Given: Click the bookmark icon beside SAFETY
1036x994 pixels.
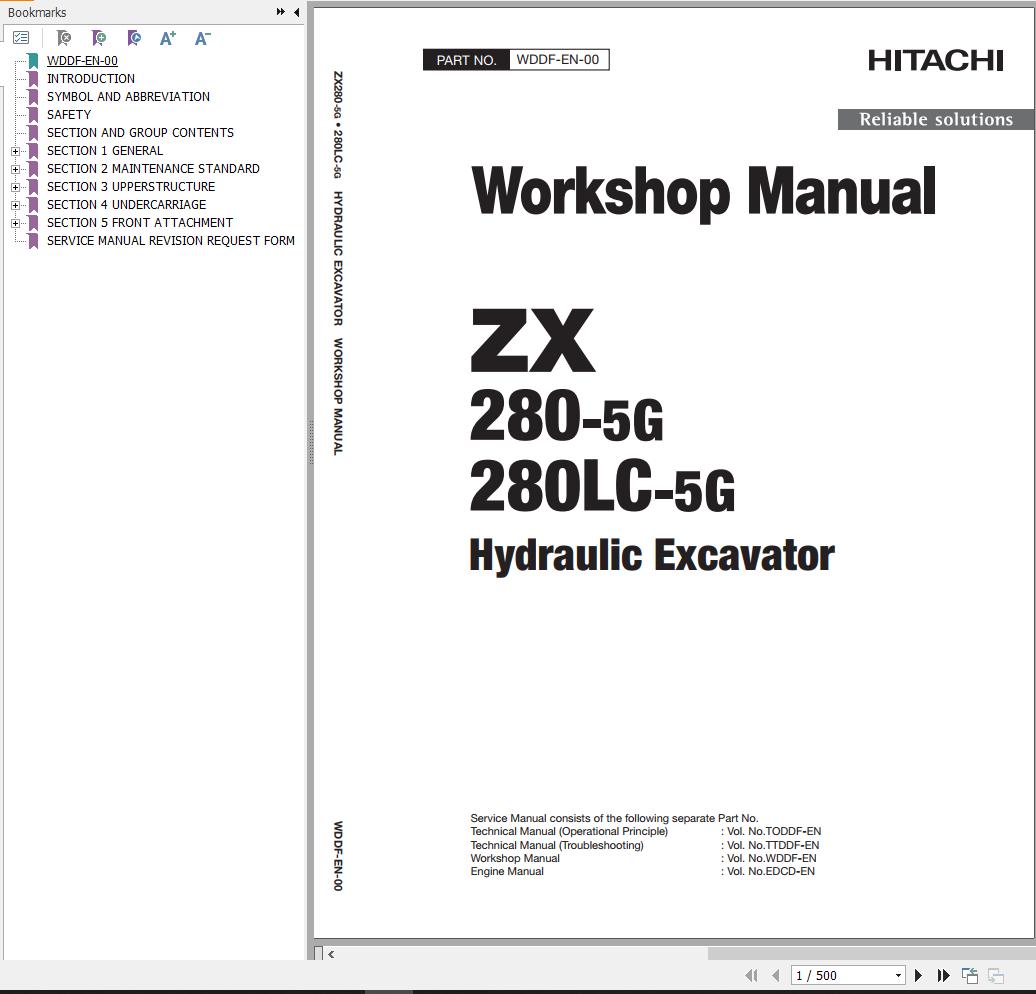Looking at the screenshot, I should point(33,115).
